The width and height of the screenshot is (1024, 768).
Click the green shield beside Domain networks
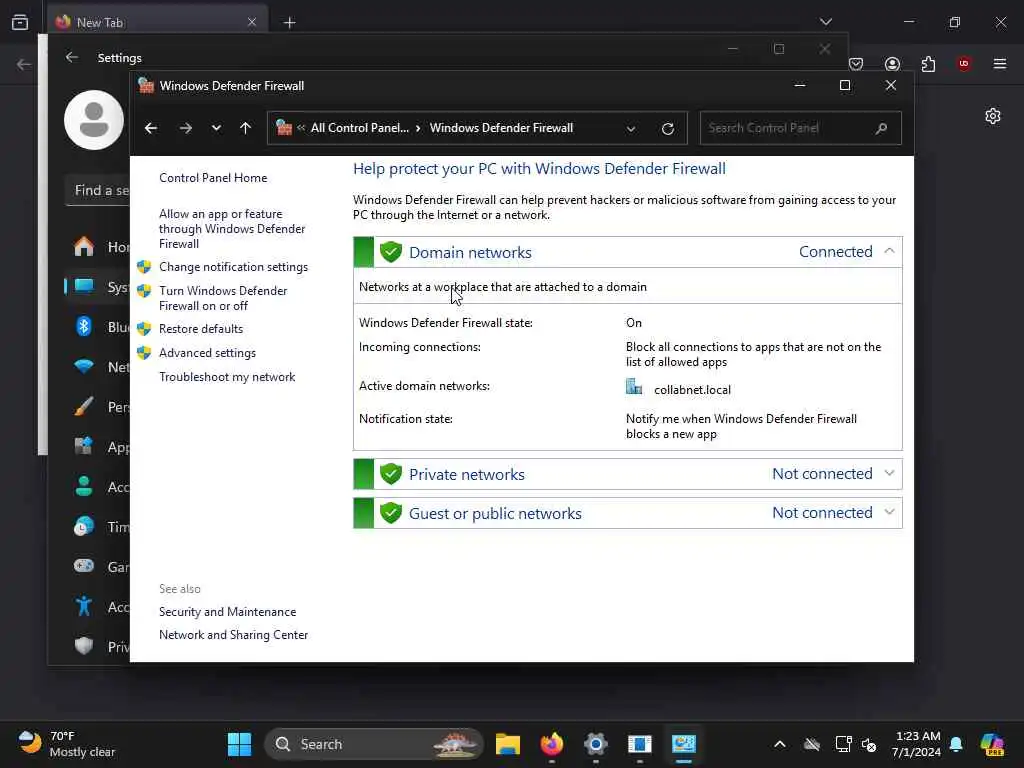tap(391, 251)
